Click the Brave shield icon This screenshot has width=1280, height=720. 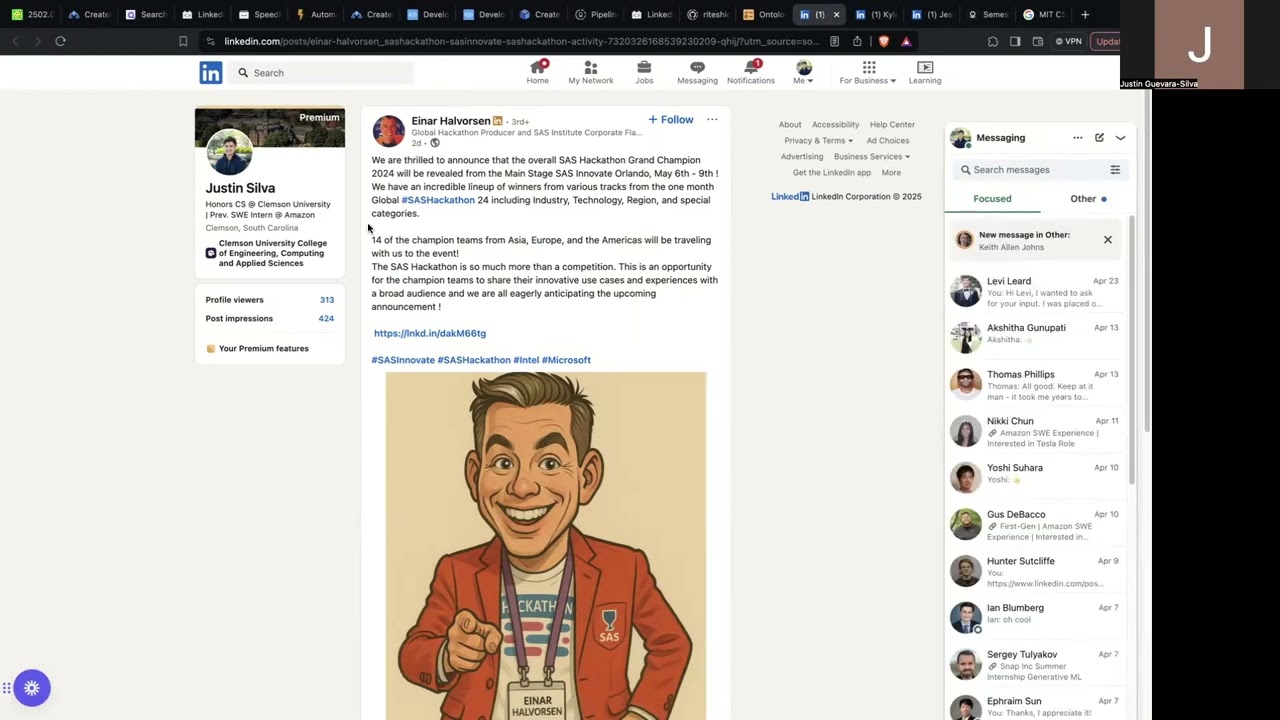[x=883, y=41]
